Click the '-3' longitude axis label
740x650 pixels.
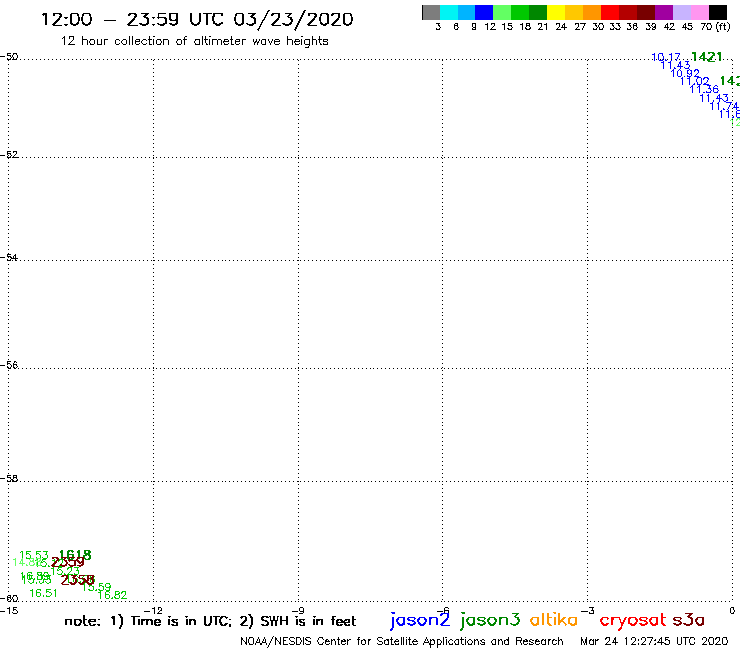588,611
